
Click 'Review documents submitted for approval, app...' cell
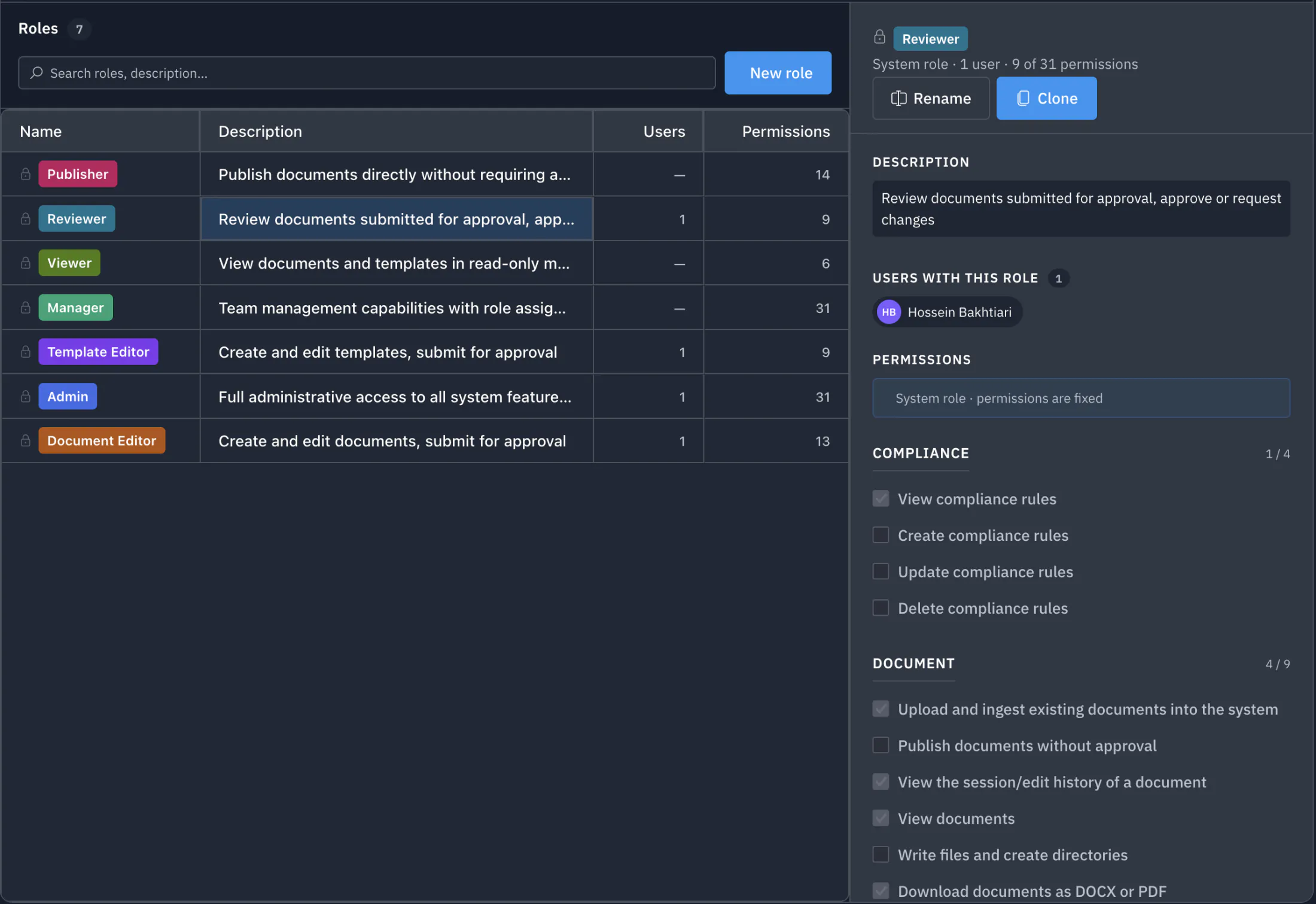tap(396, 219)
